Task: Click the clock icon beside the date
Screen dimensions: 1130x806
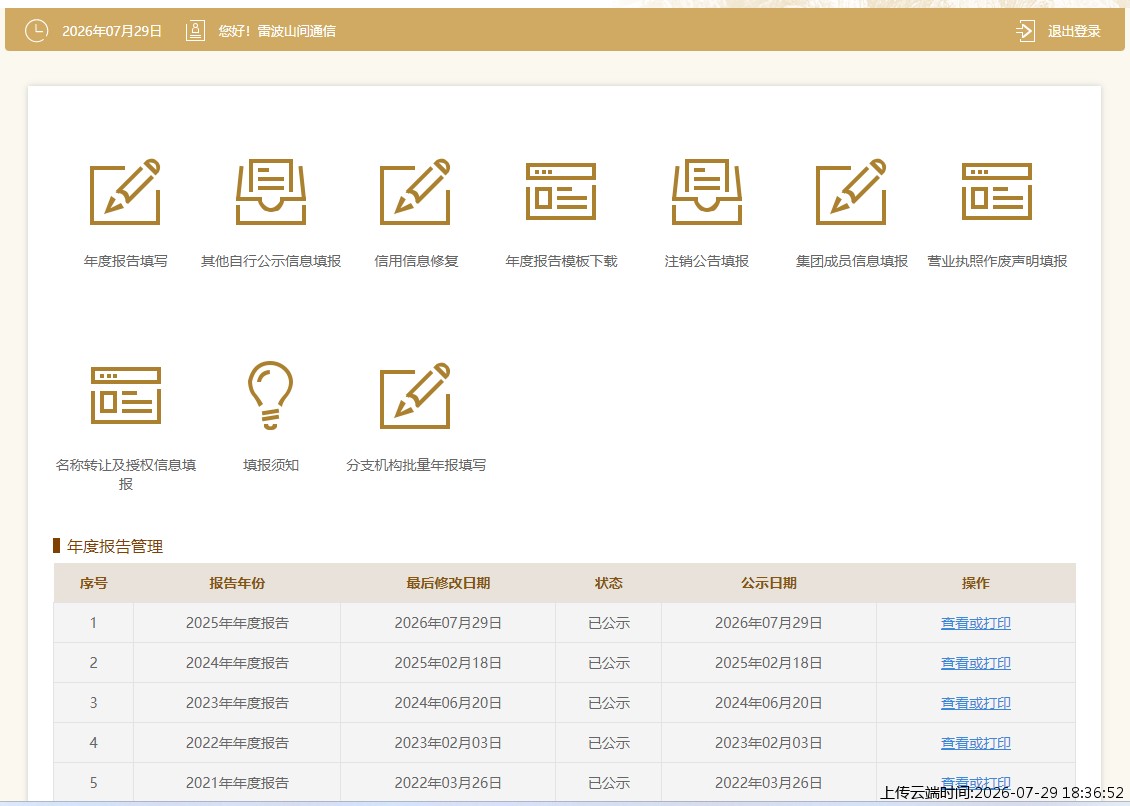Action: coord(37,30)
